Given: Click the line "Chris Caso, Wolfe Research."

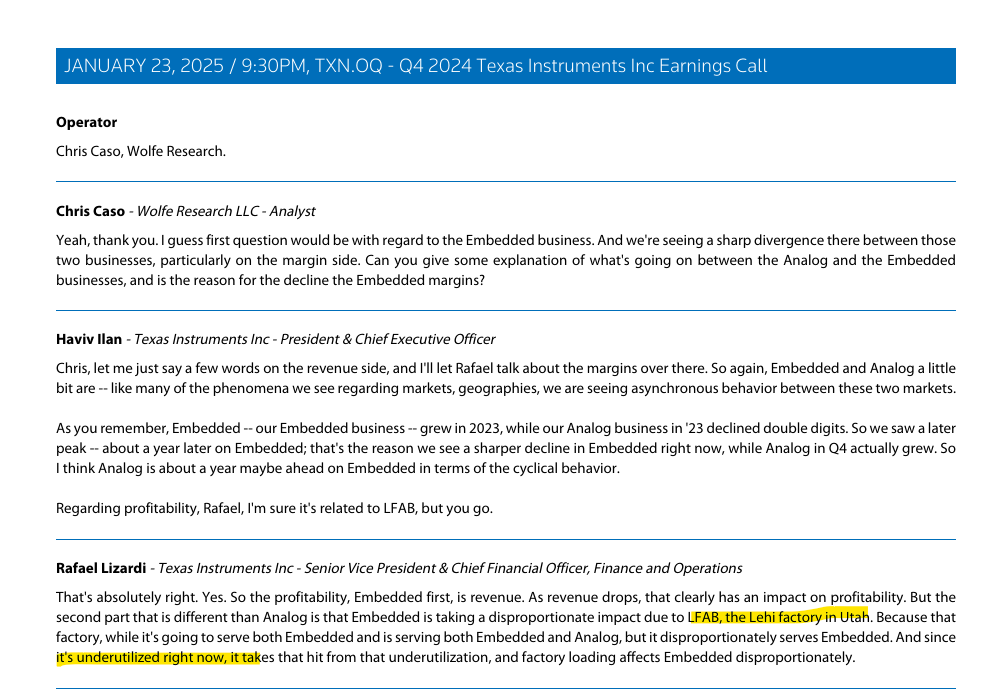Looking at the screenshot, I should point(141,151).
